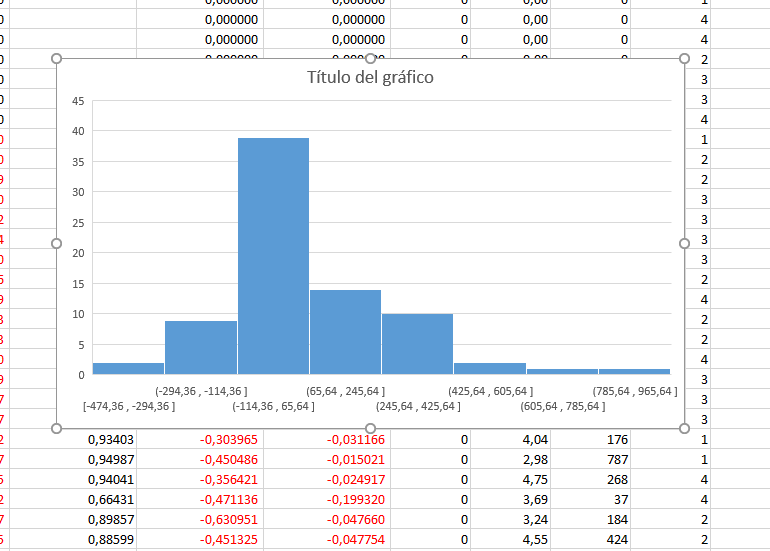Select red cell -0,303965
Screen dimensions: 770x551
pyautogui.click(x=200, y=440)
